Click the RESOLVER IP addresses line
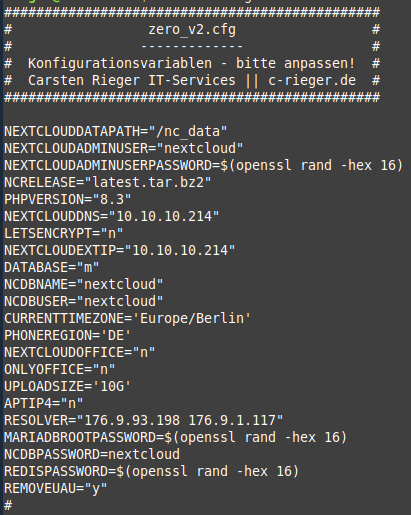 tap(144, 420)
